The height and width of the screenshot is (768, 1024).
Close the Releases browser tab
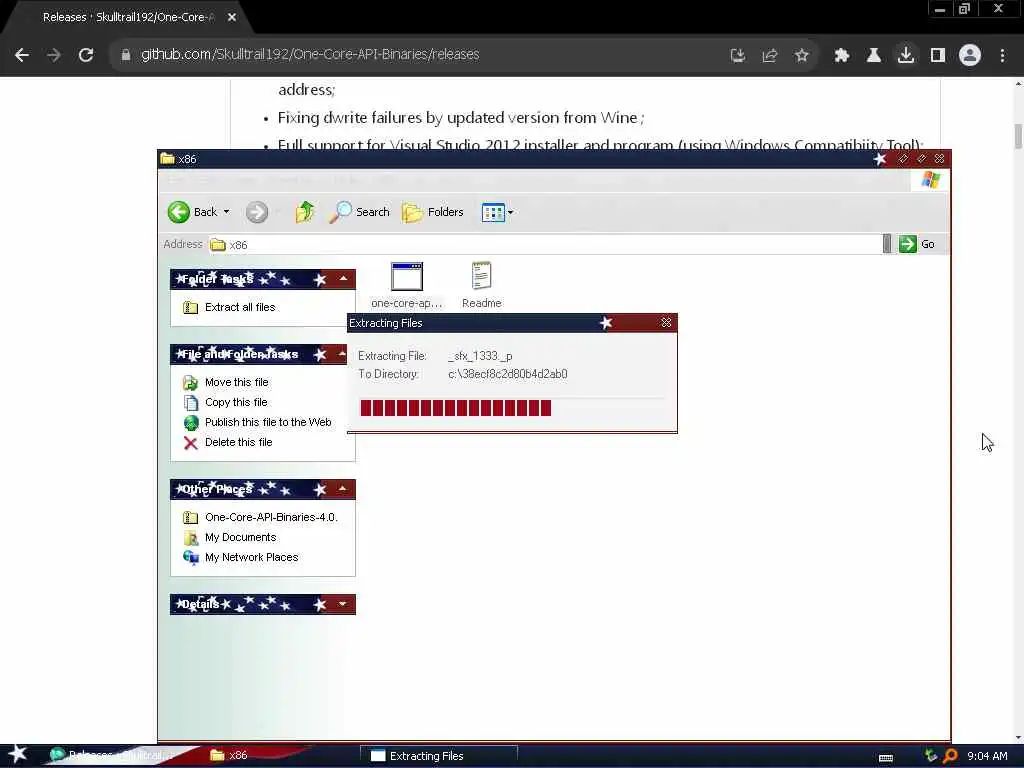(232, 17)
